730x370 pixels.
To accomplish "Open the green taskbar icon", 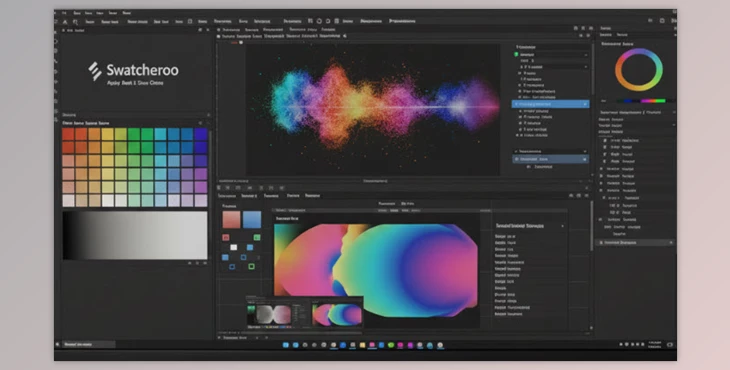I will click(x=391, y=345).
